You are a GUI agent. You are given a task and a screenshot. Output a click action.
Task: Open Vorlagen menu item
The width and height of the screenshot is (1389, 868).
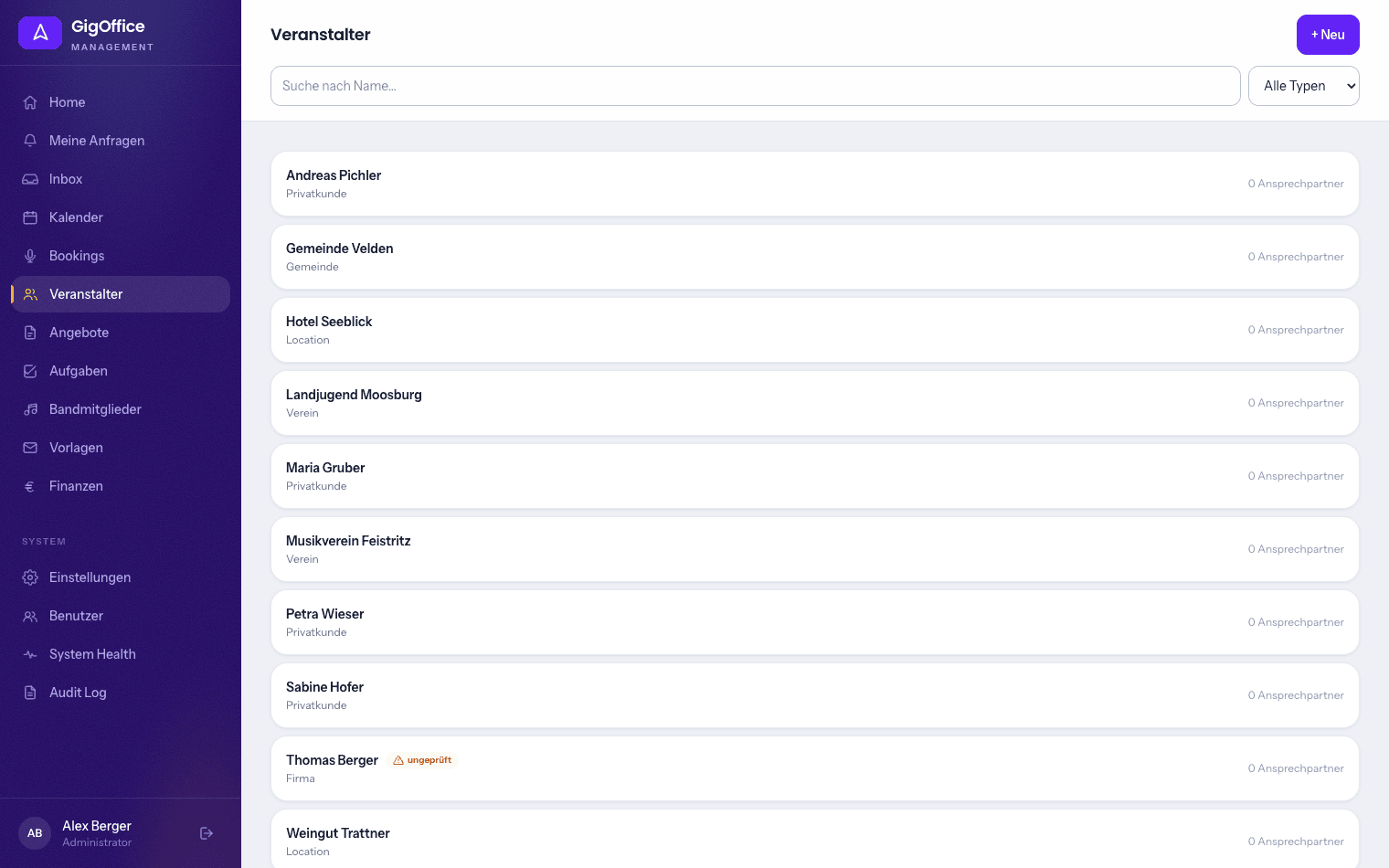point(121,448)
